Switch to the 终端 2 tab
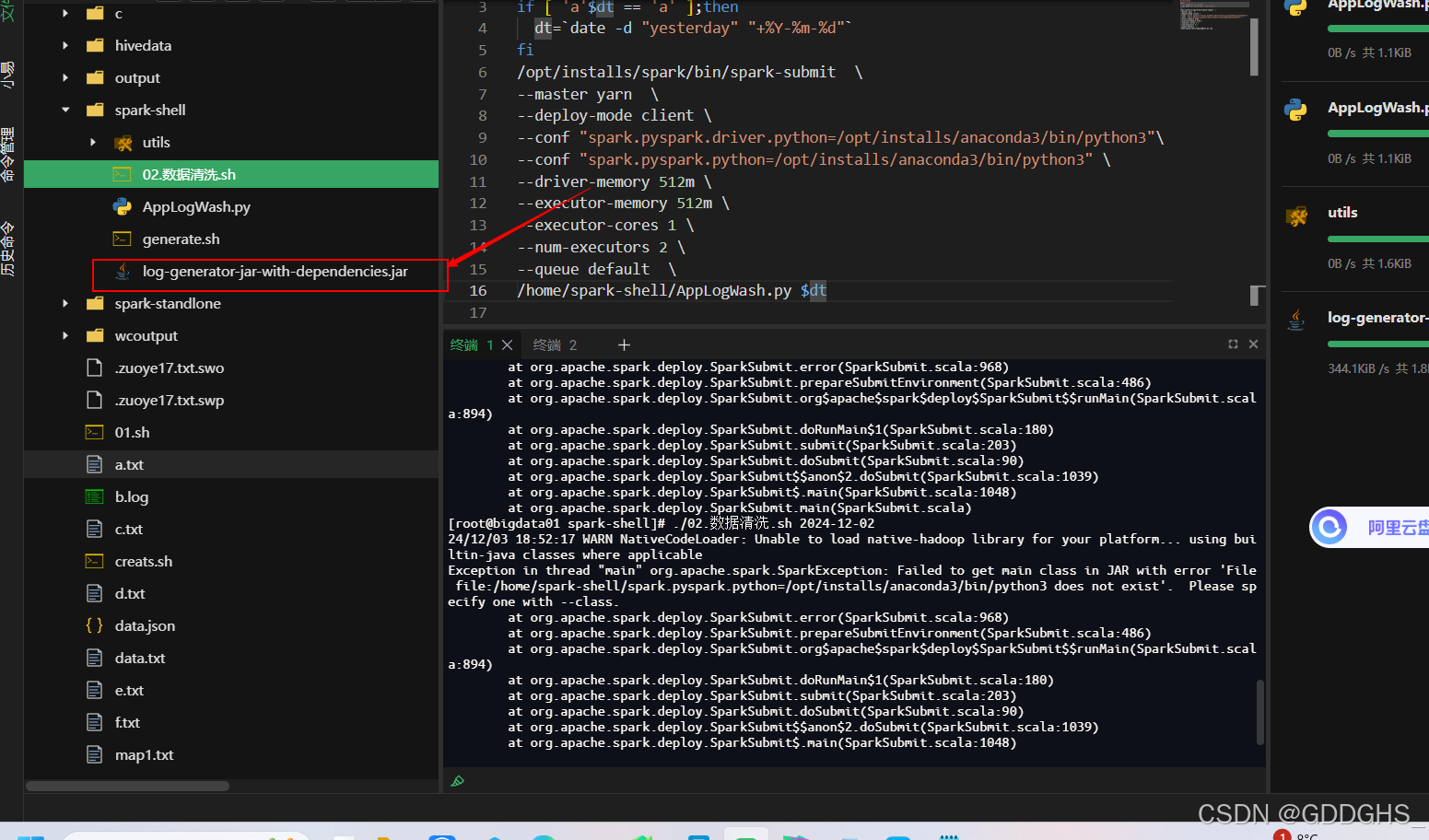Screen dimensions: 1429x840 point(555,344)
